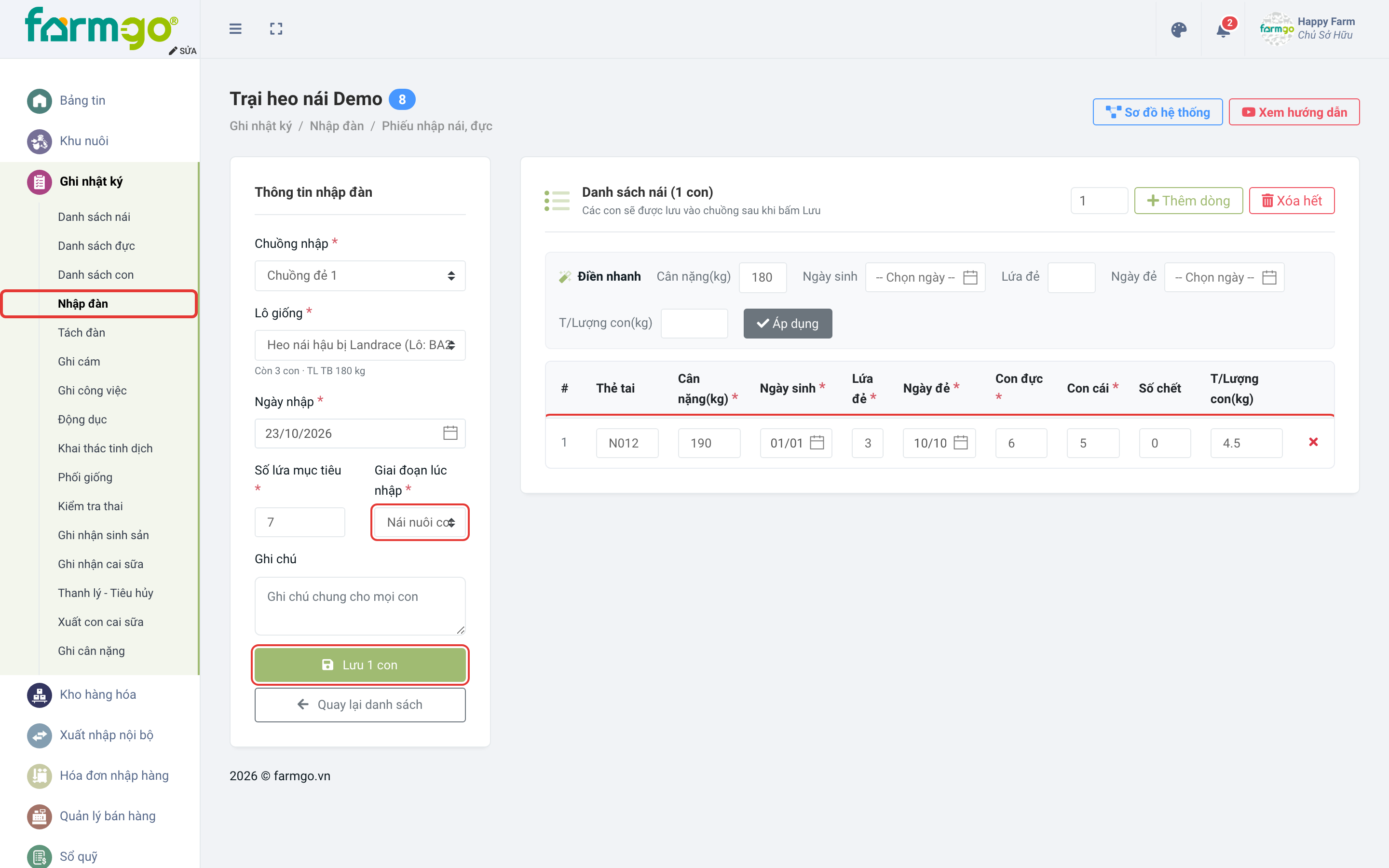
Task: Open Xem hướng dẫn video button
Action: point(1294,112)
